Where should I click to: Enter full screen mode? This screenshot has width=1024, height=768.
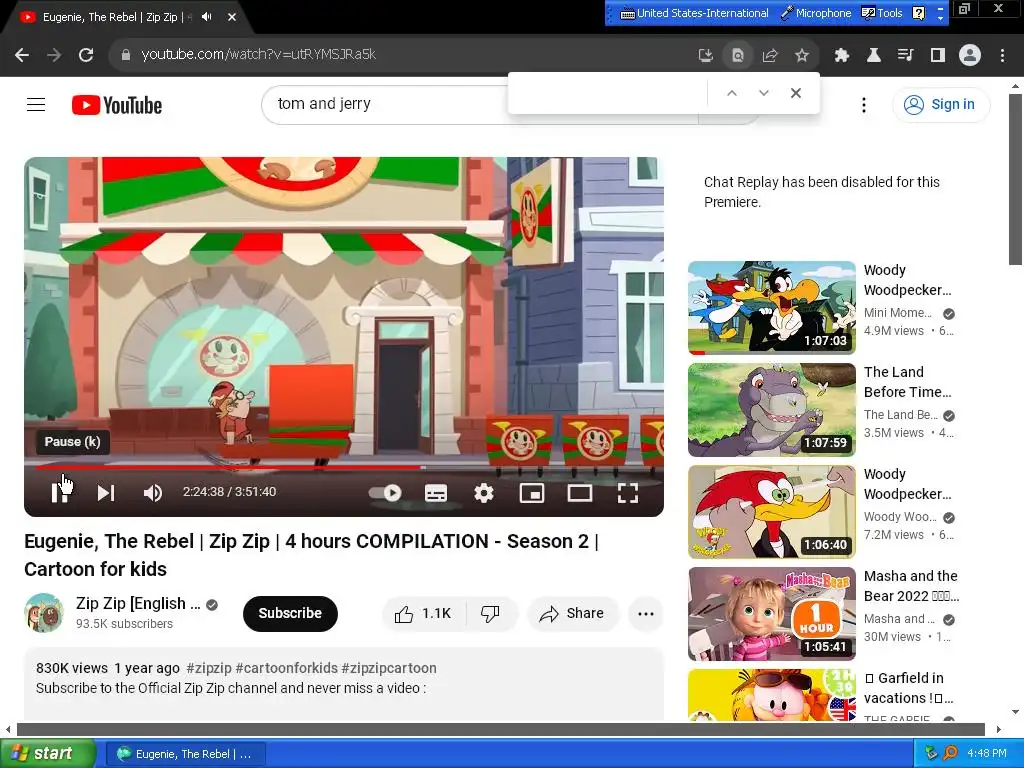click(628, 493)
